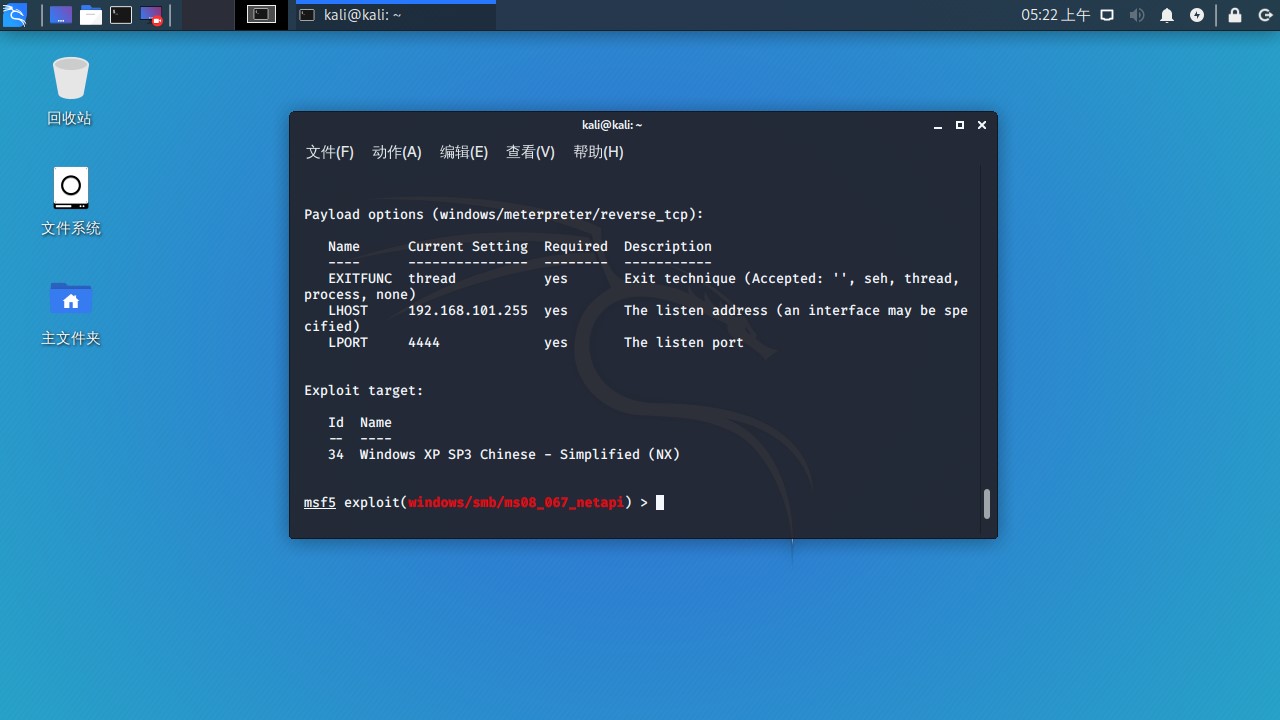Click the text windows/smb/ms08_067_netapi in prompt

516,502
